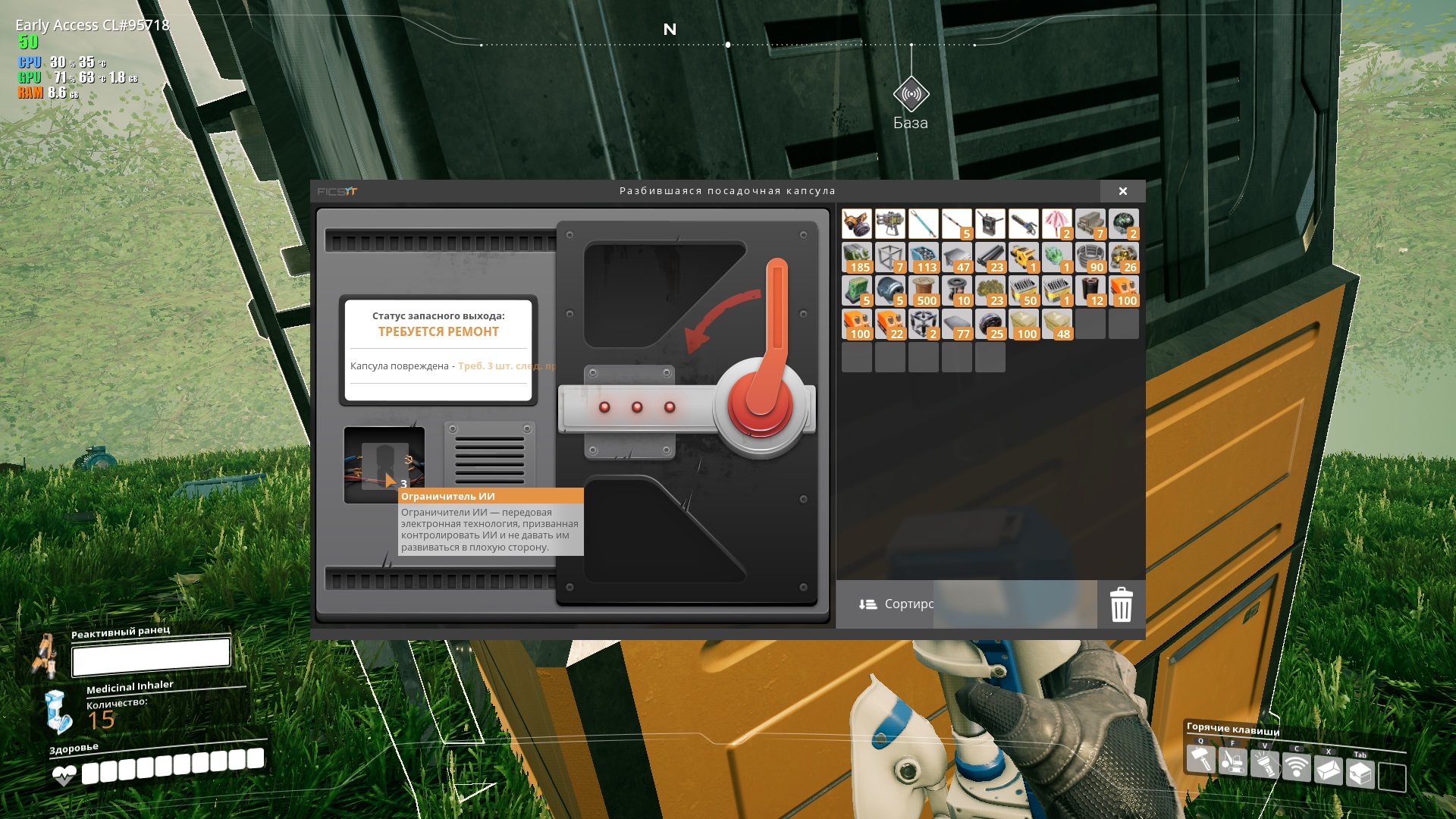Click the first empty inventory slot

pos(1090,325)
